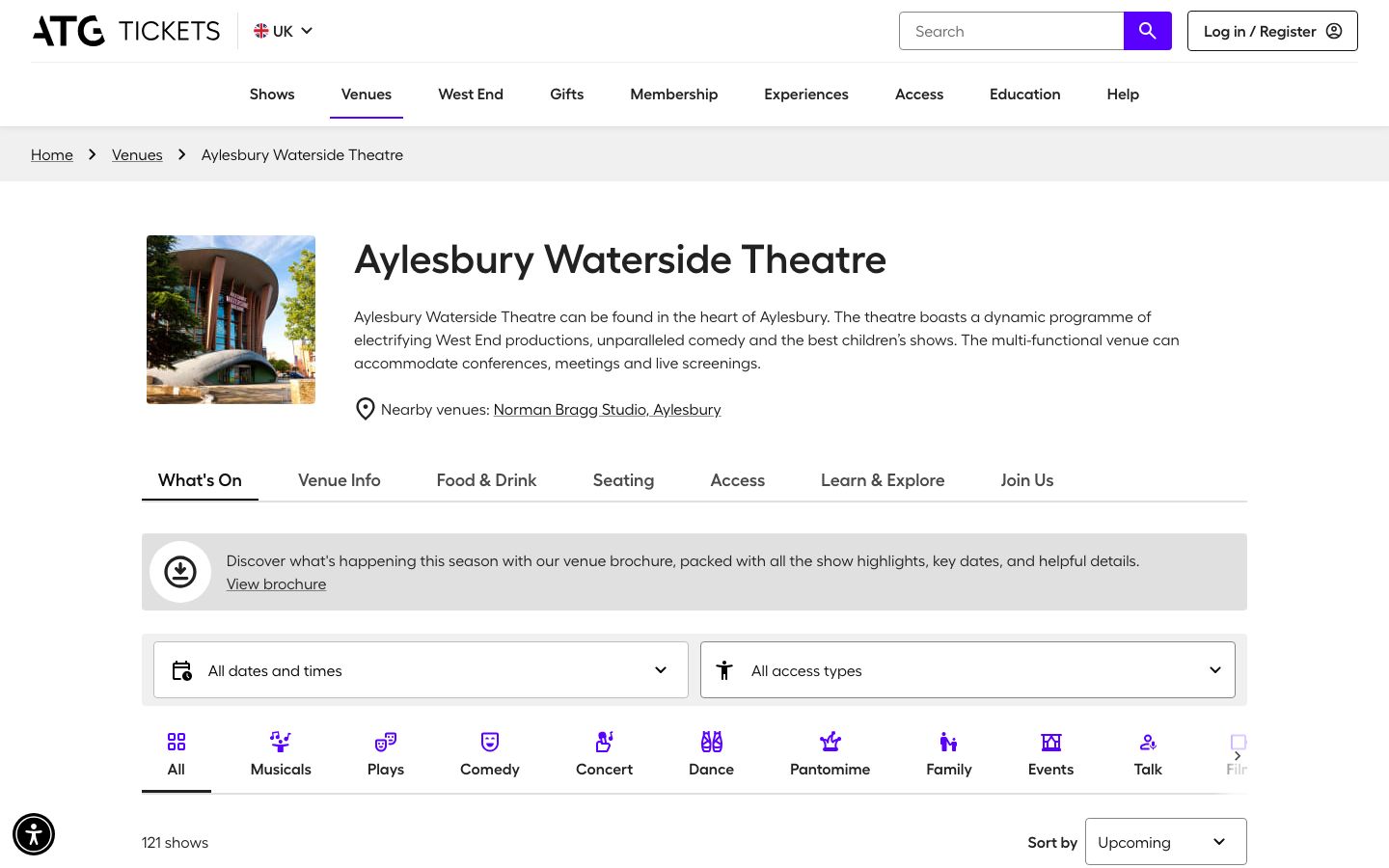The width and height of the screenshot is (1389, 868).
Task: Click the calendar icon in dates filter
Action: [x=181, y=670]
